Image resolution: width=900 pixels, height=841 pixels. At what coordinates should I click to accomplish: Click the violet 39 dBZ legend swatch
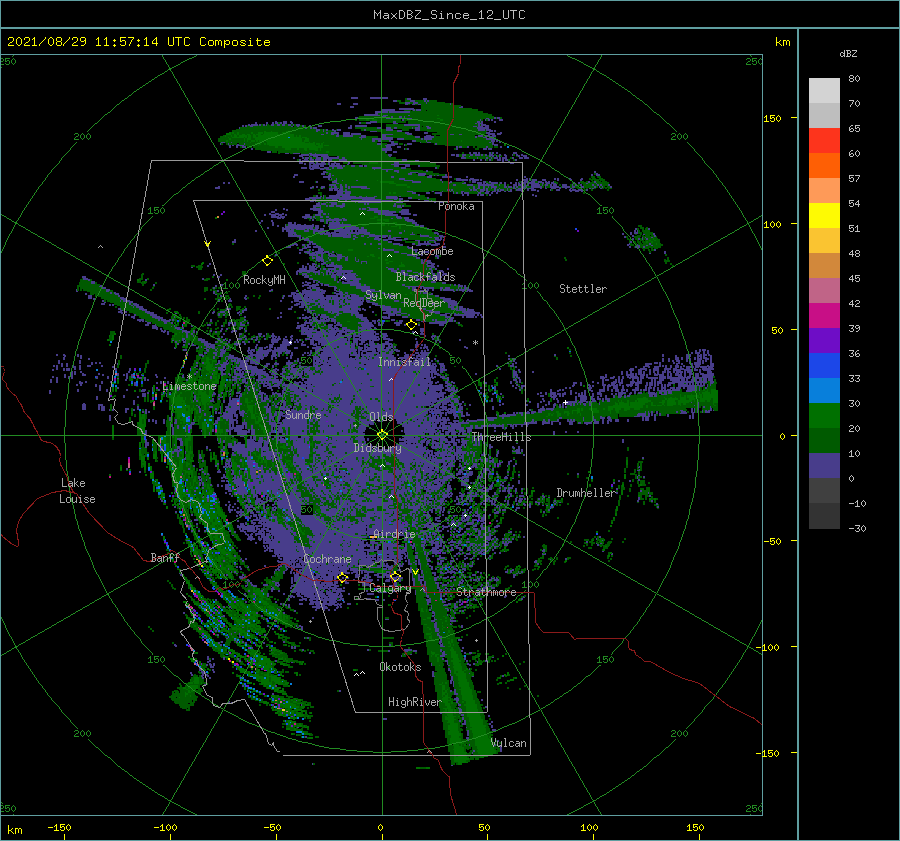tap(824, 340)
